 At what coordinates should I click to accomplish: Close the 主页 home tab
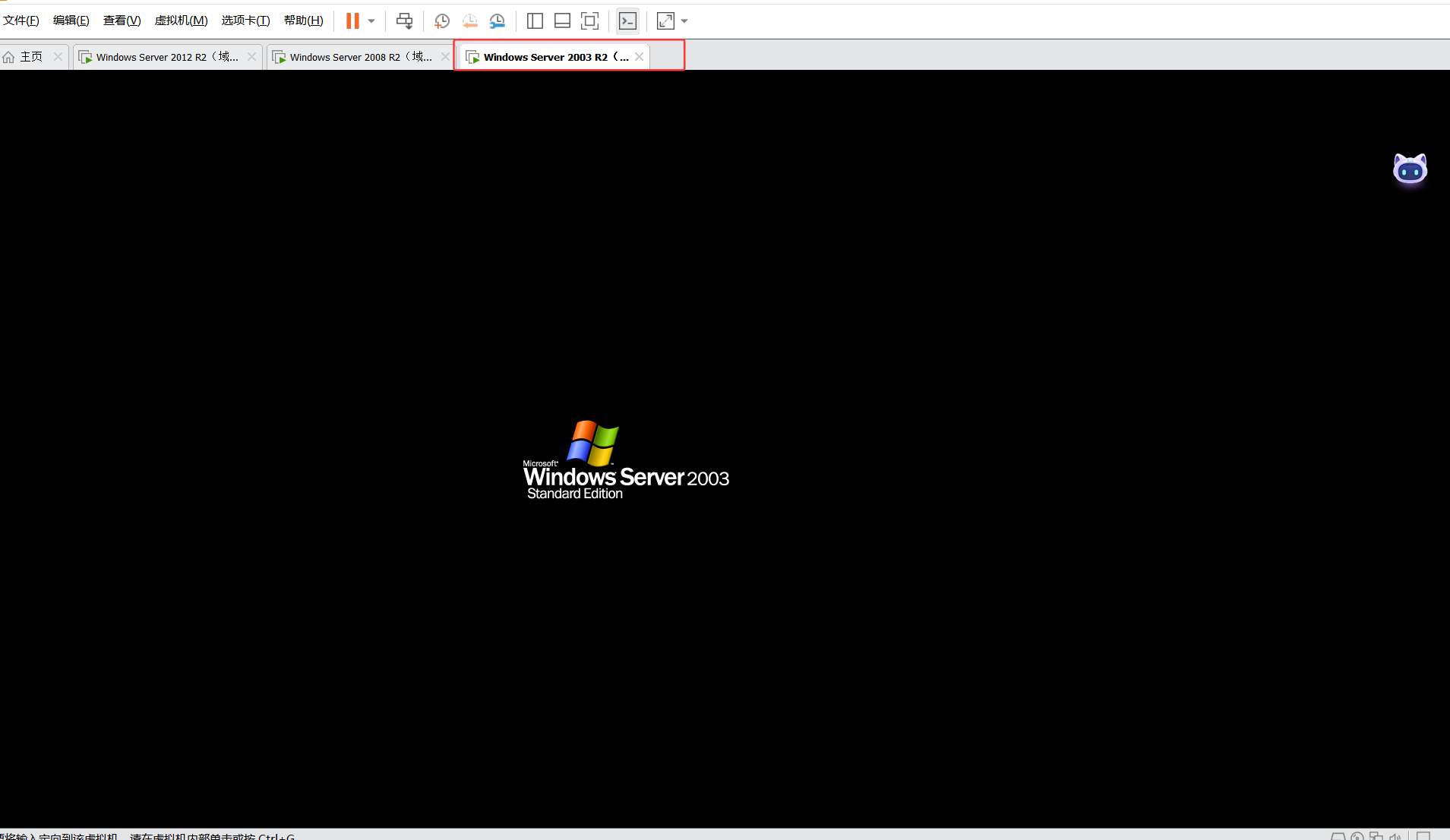point(58,57)
